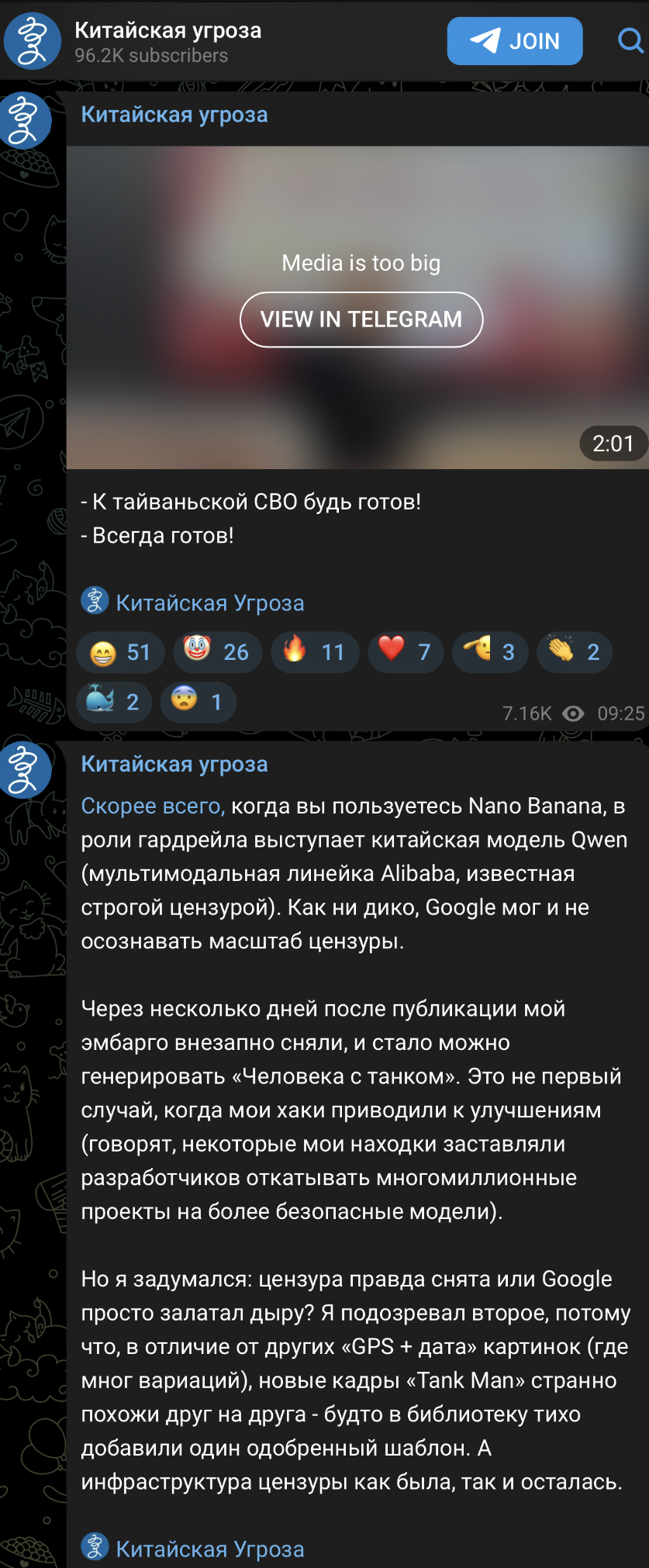The height and width of the screenshot is (1568, 649).
Task: Open the 'Скорее всего,' hyperlink
Action: (x=154, y=806)
